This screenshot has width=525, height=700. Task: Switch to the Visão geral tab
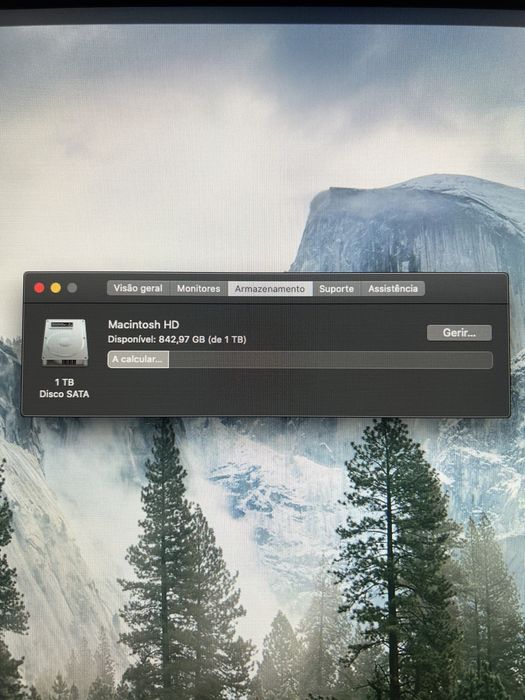[138, 288]
